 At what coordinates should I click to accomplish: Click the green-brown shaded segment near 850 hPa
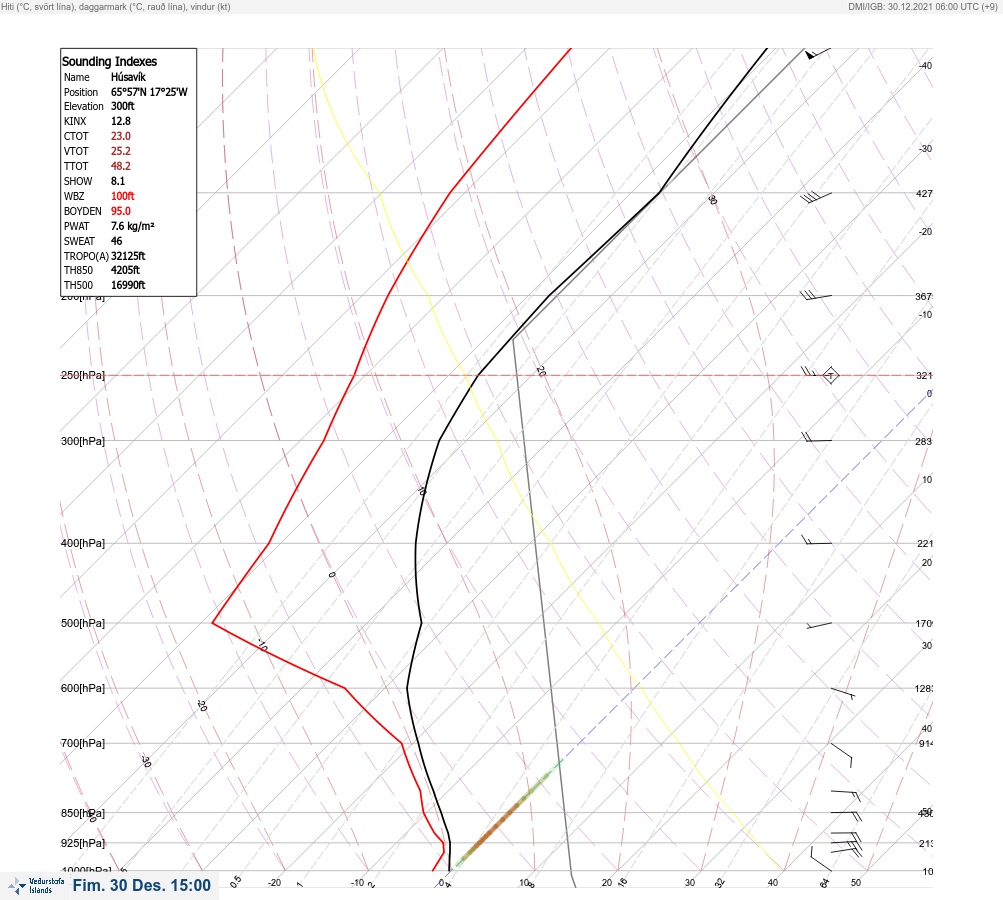509,812
